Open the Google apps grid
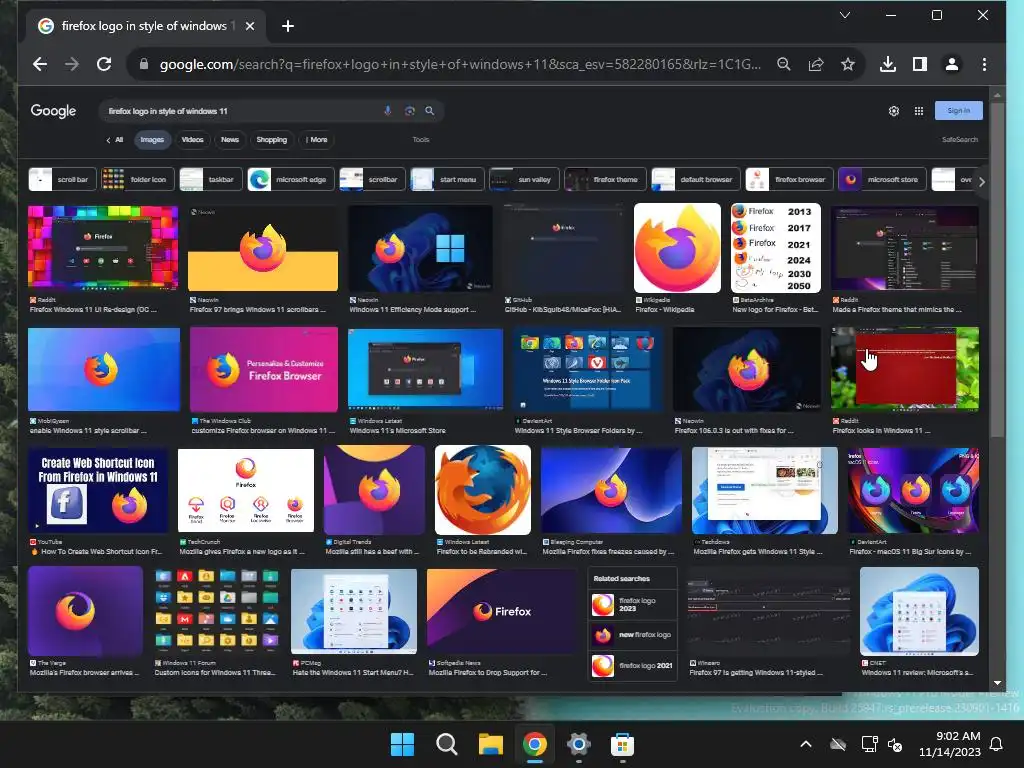Image resolution: width=1024 pixels, height=768 pixels. [x=919, y=111]
